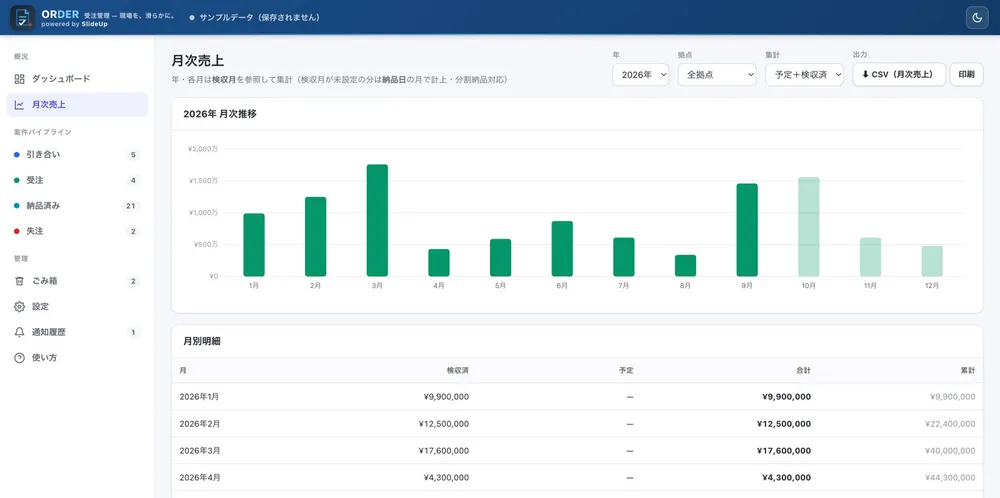Click the 合計 column header

click(803, 370)
